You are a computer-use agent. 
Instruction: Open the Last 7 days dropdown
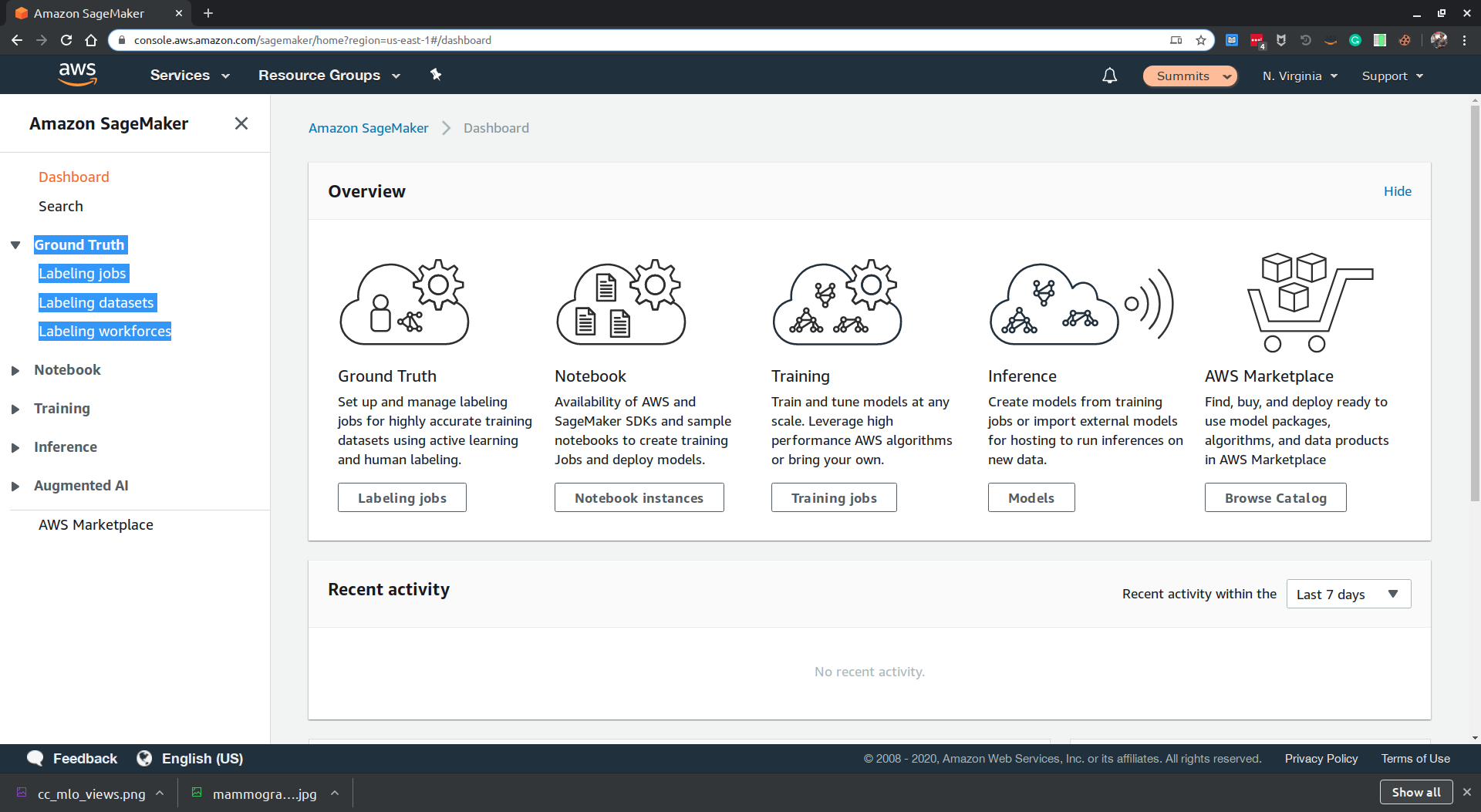1348,594
